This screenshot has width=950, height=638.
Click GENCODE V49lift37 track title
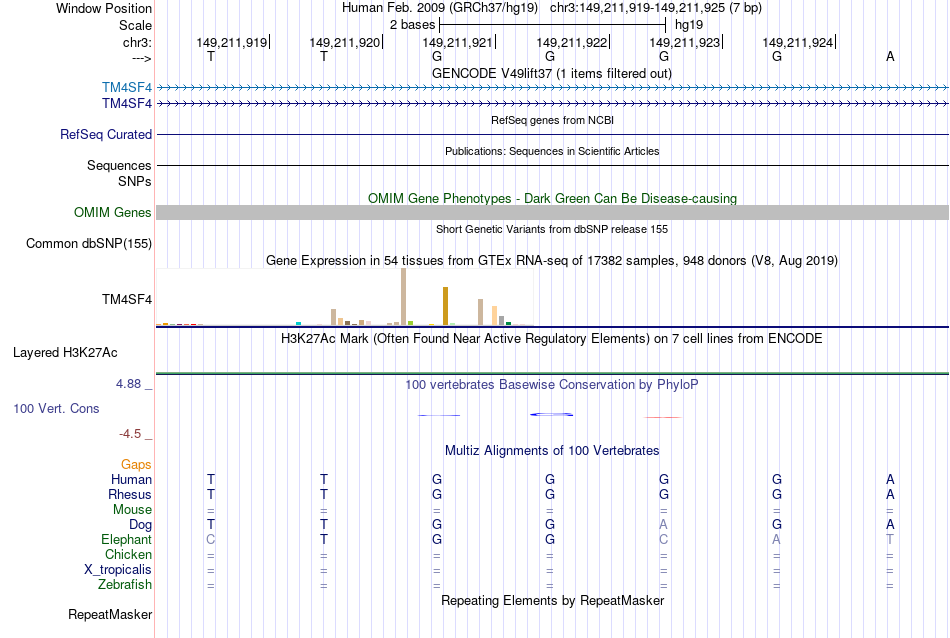click(552, 73)
